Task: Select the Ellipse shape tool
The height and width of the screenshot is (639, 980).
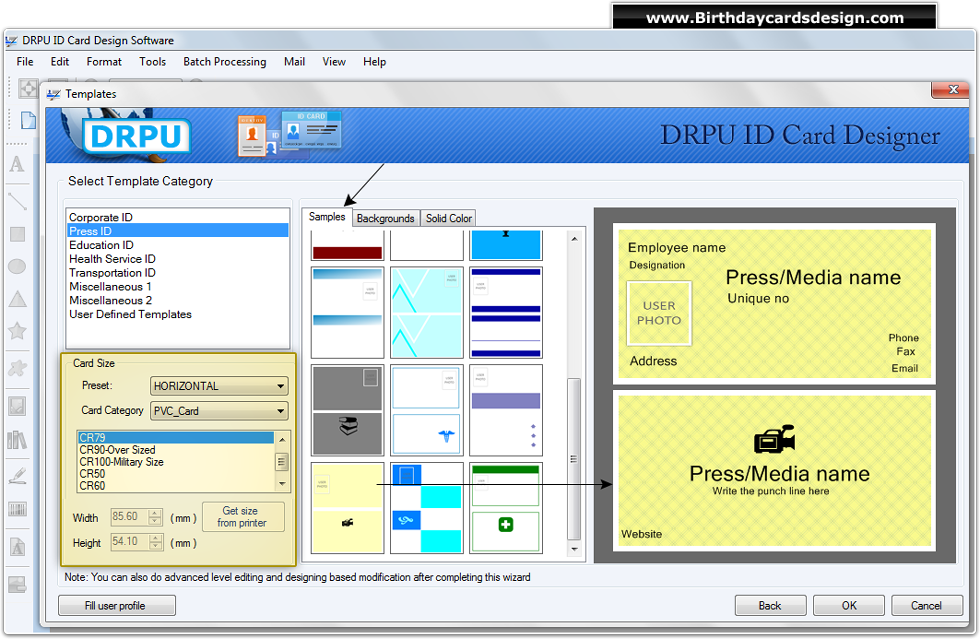Action: (x=17, y=266)
